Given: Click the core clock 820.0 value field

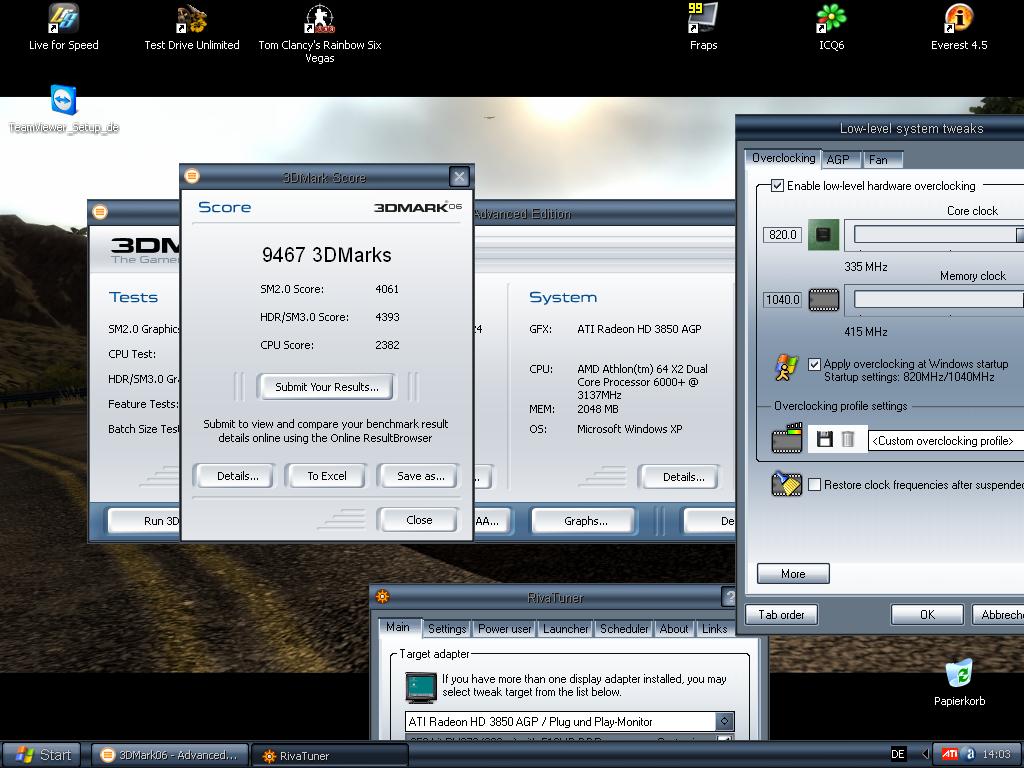Looking at the screenshot, I should click(782, 234).
